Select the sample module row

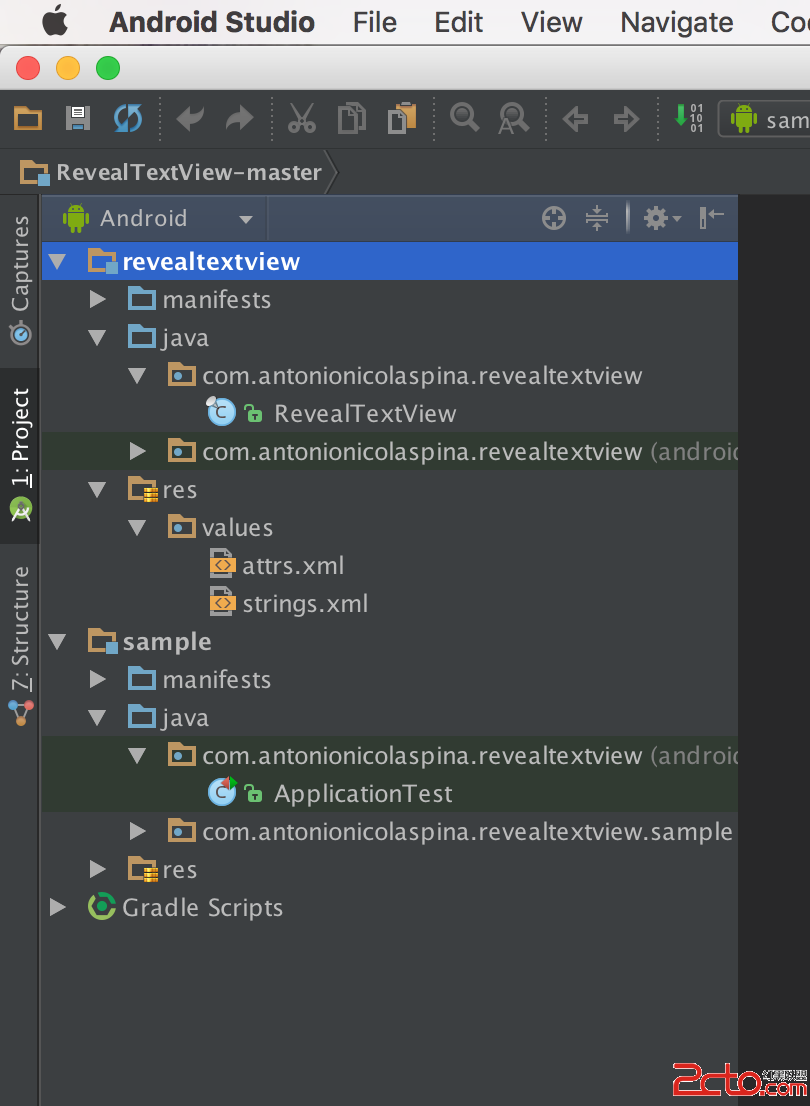pos(390,642)
